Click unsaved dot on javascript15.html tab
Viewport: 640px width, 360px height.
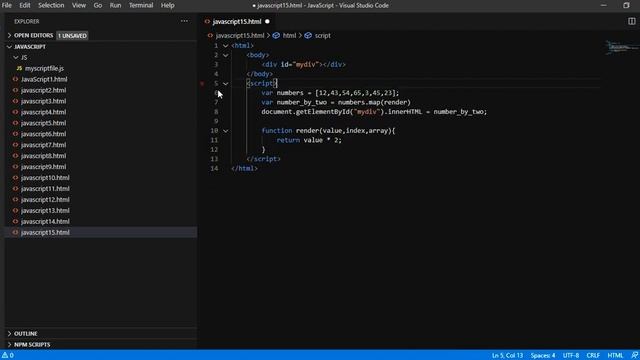[267, 22]
